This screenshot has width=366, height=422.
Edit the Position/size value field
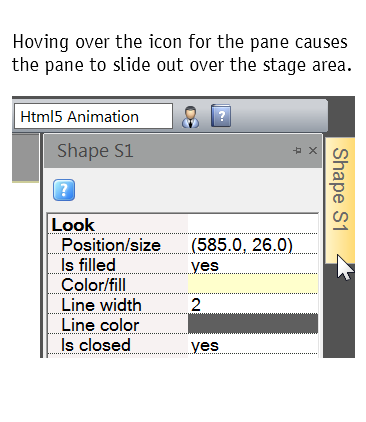coord(253,245)
